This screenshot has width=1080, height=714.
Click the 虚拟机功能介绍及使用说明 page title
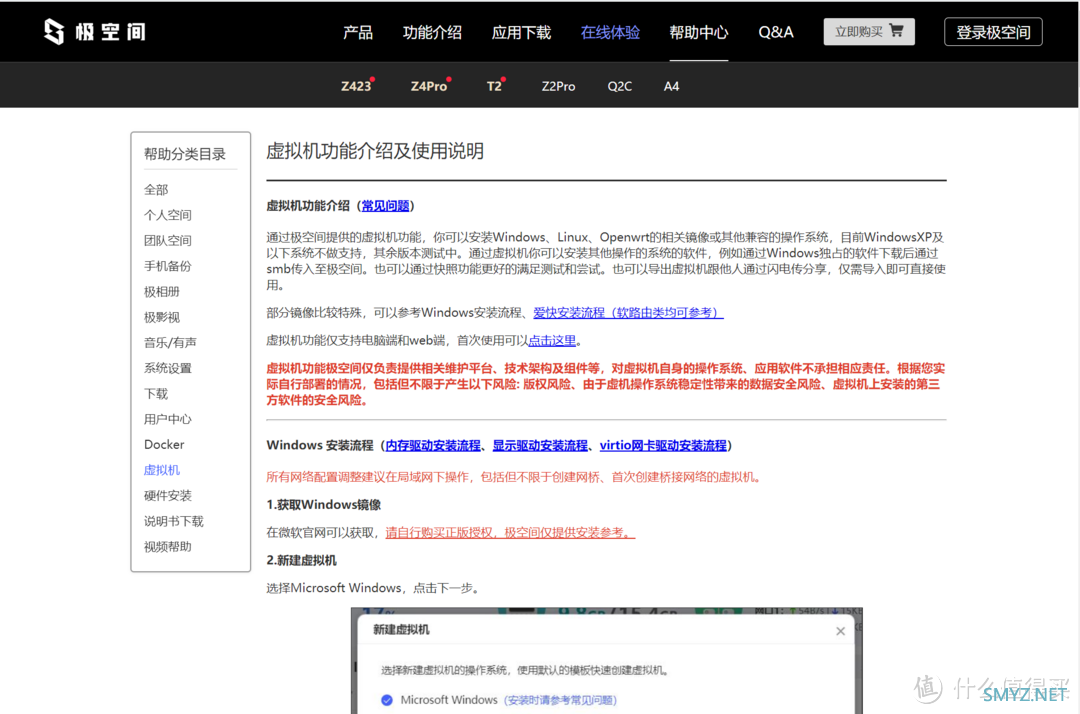(x=375, y=151)
